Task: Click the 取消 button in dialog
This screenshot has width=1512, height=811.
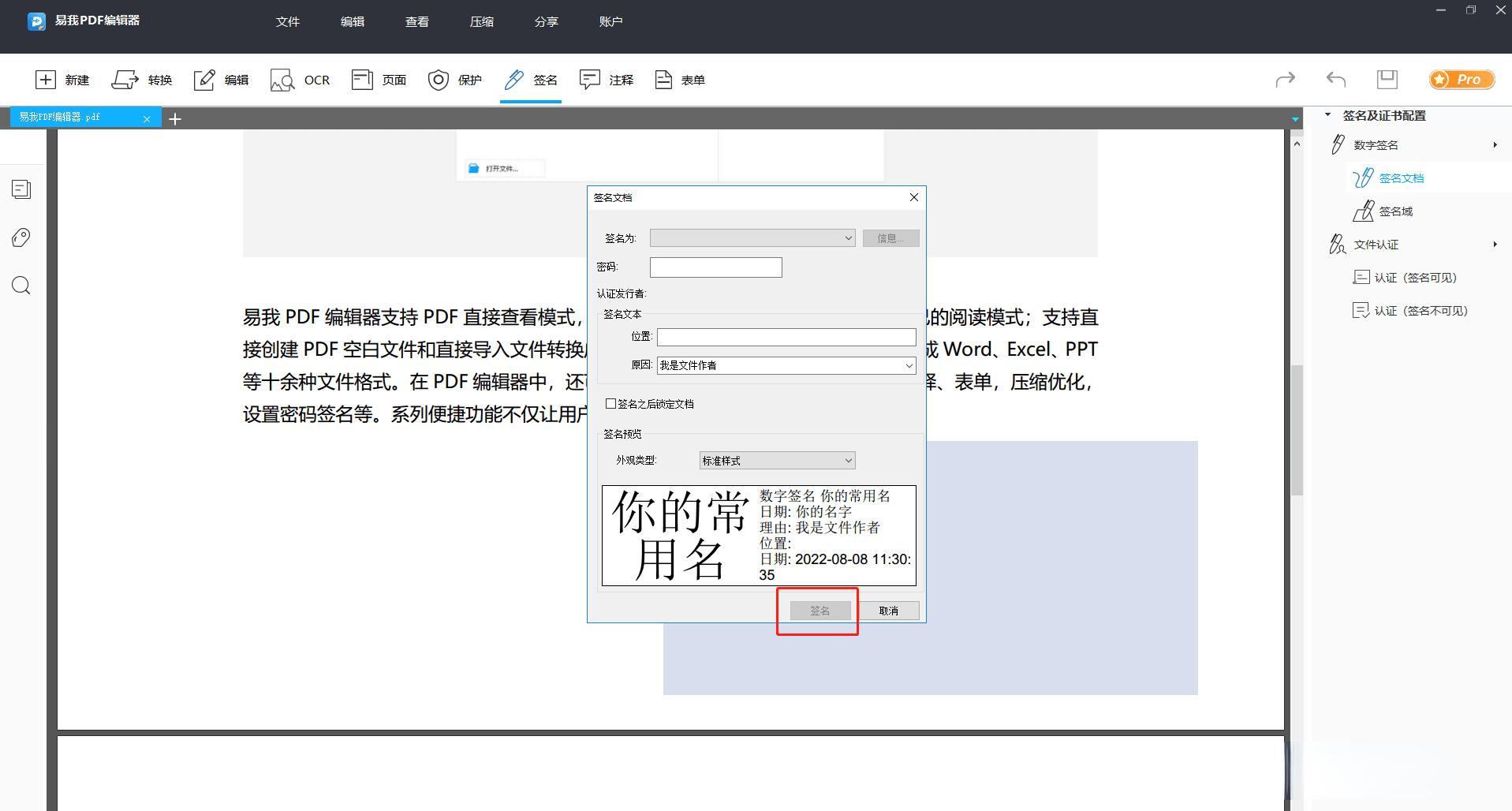Action: (889, 611)
